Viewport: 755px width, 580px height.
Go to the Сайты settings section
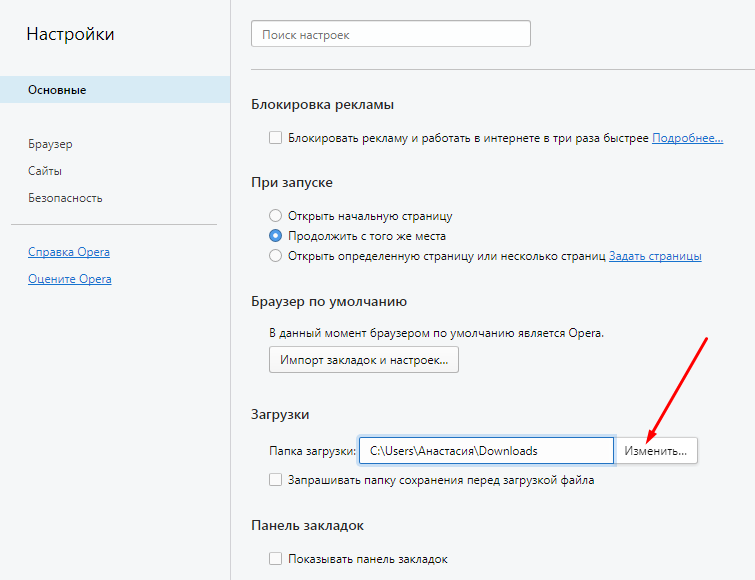point(45,171)
